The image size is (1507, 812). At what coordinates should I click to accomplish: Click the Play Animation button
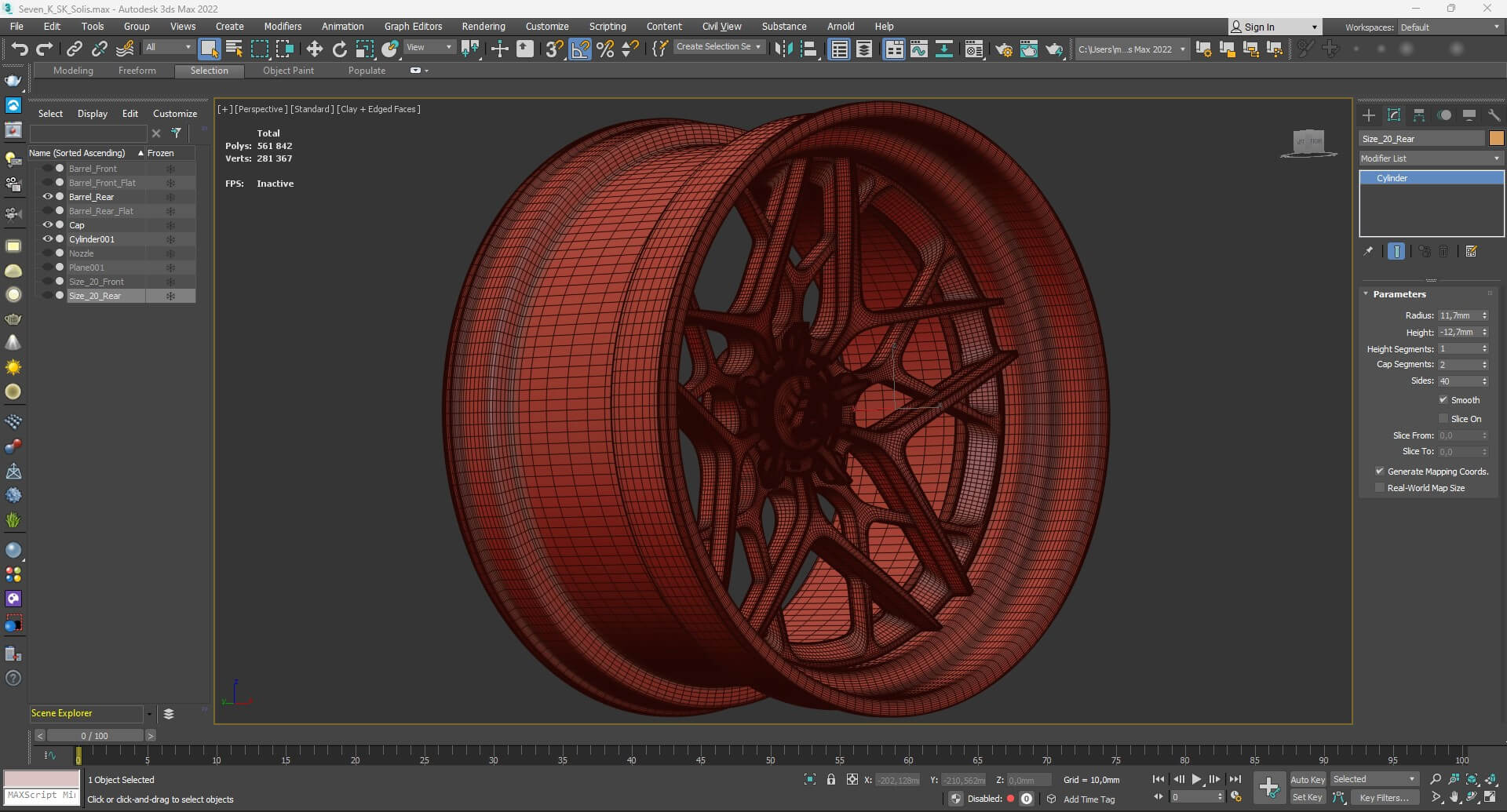coord(1196,779)
